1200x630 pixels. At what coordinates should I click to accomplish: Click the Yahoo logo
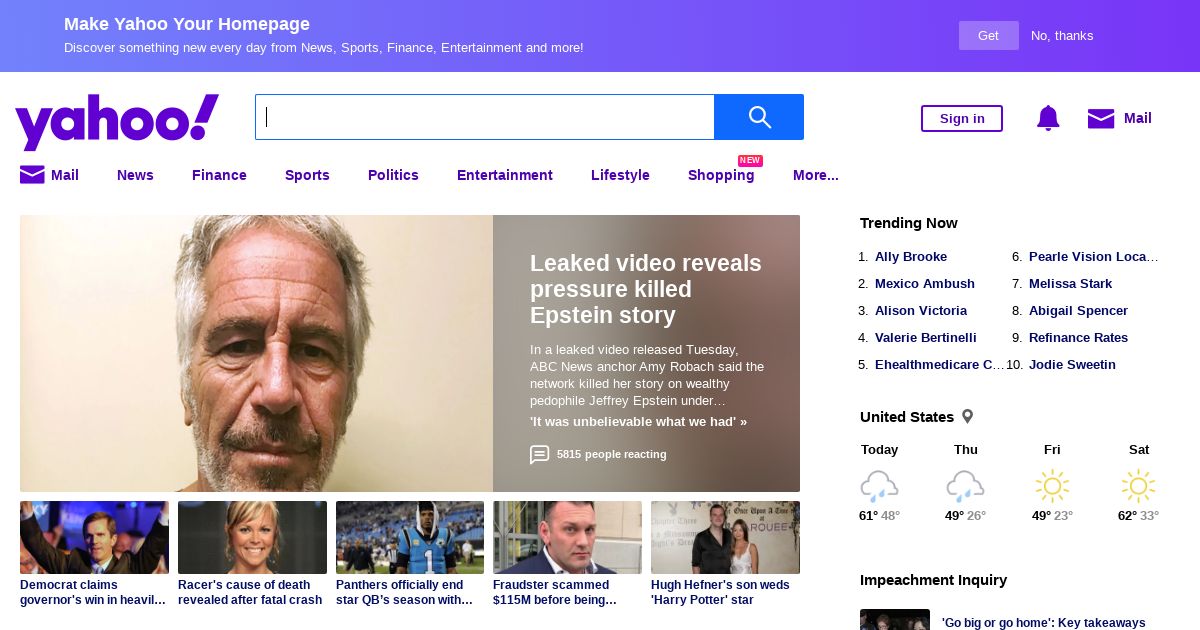click(x=117, y=121)
